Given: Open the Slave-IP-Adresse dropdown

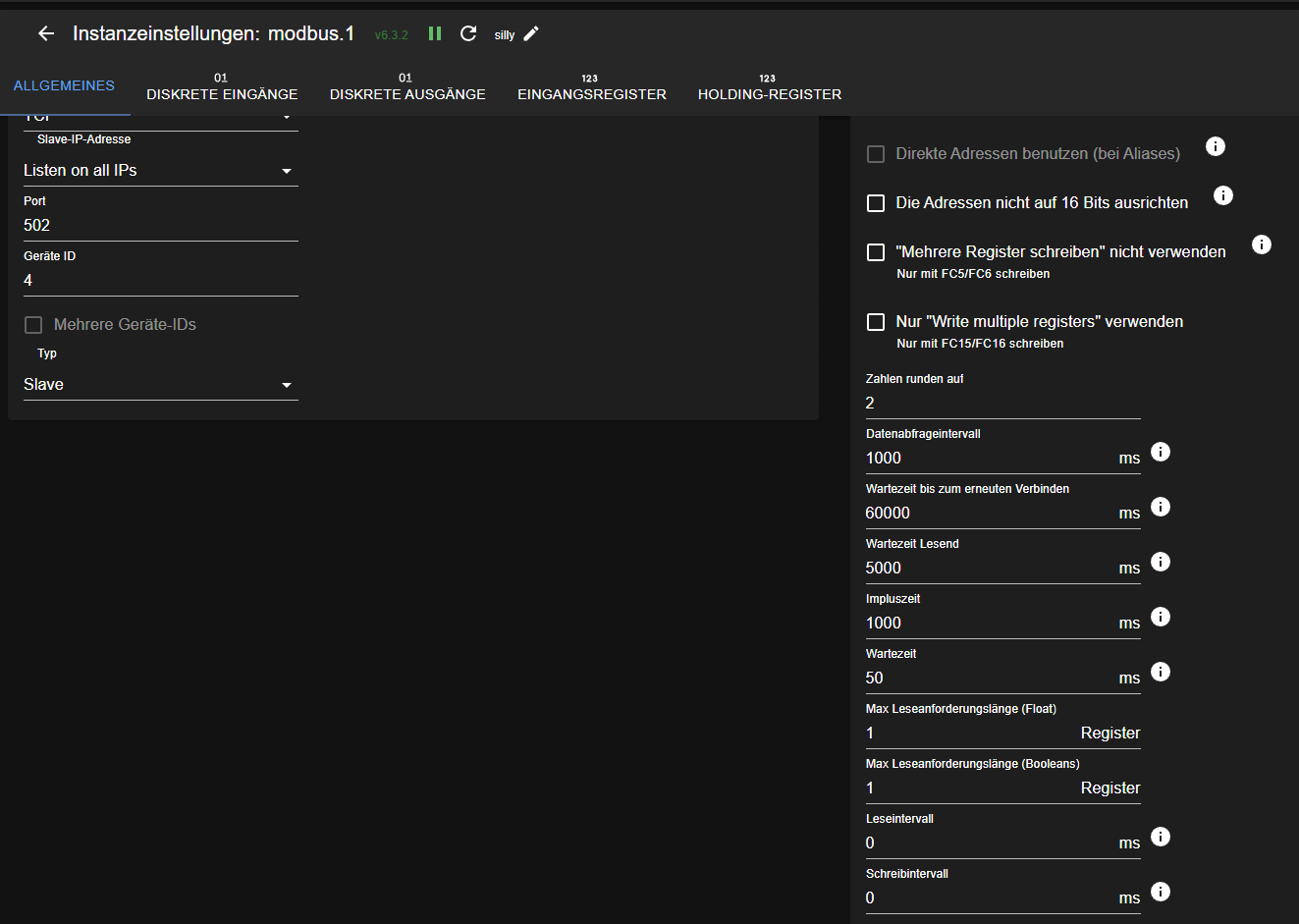Looking at the screenshot, I should click(160, 171).
